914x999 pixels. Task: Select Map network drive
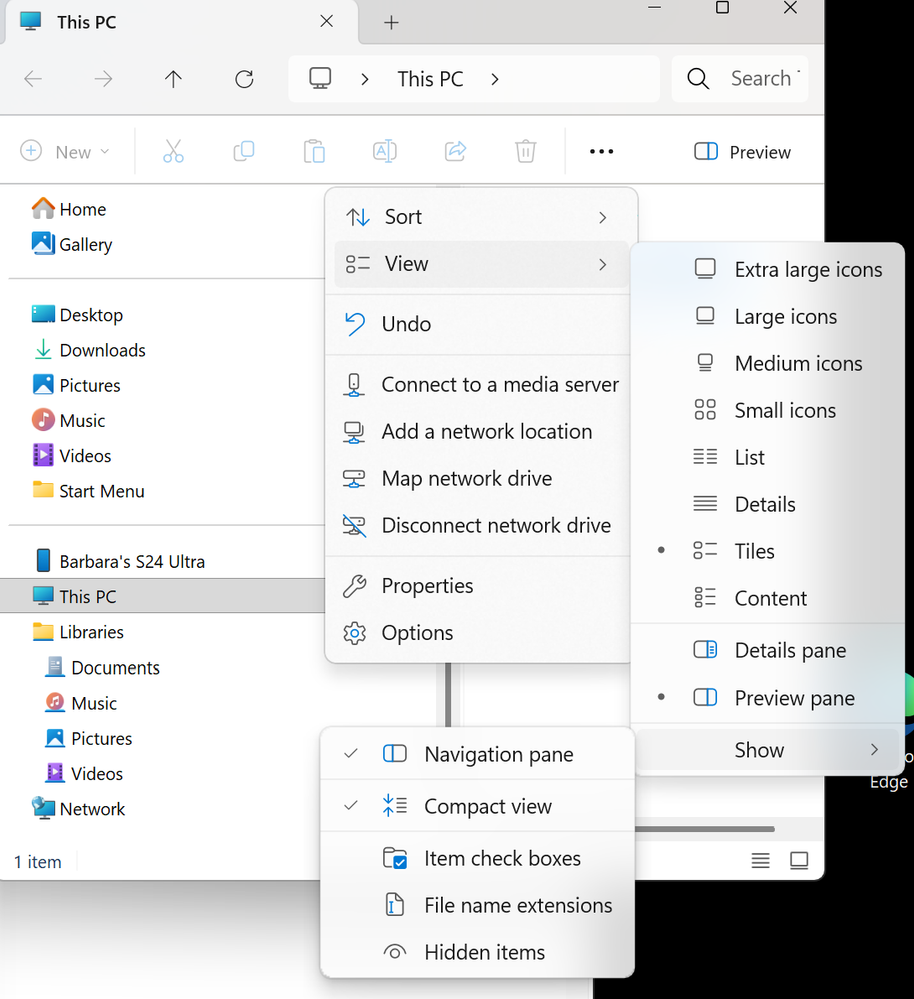coord(477,478)
